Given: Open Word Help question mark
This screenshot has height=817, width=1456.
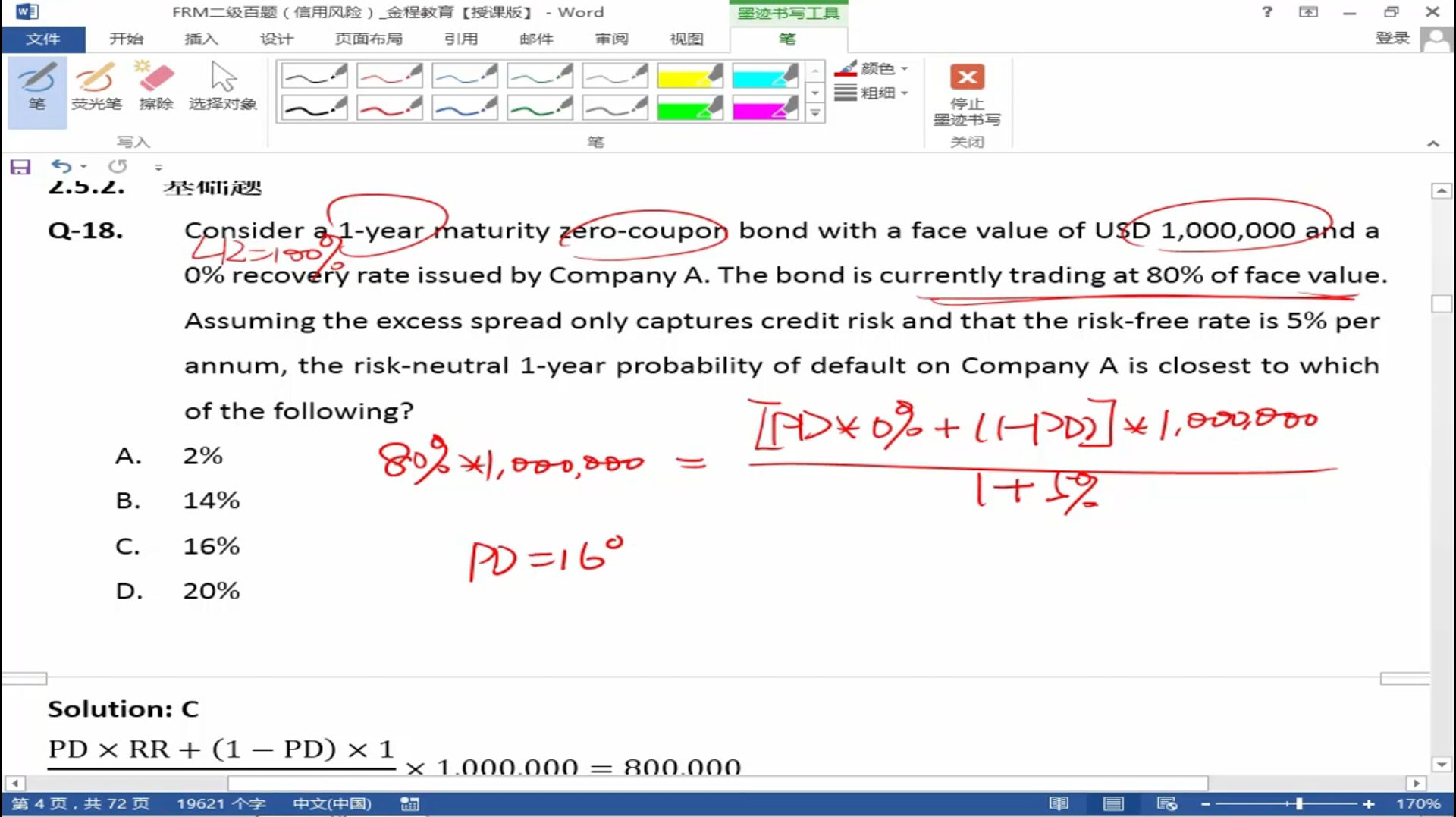Looking at the screenshot, I should (x=1267, y=12).
